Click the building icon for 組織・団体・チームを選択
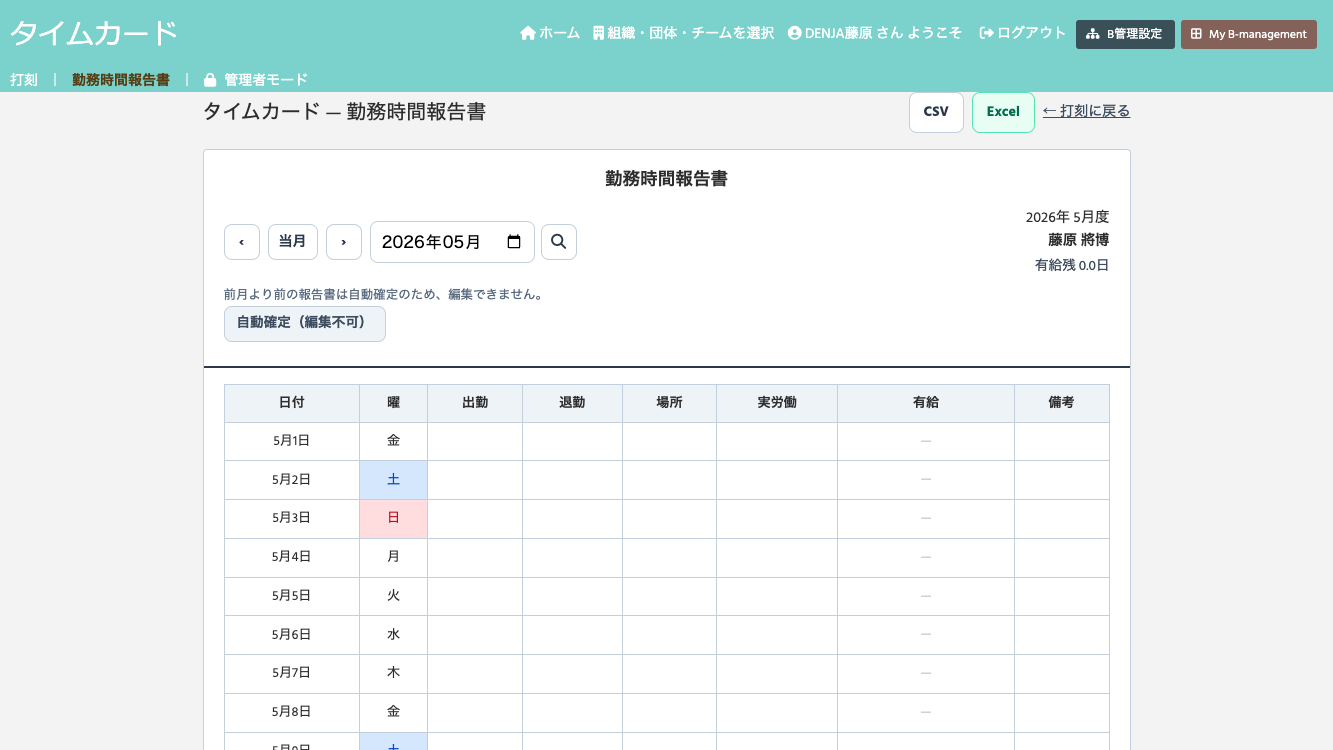The height and width of the screenshot is (750, 1333). tap(598, 33)
